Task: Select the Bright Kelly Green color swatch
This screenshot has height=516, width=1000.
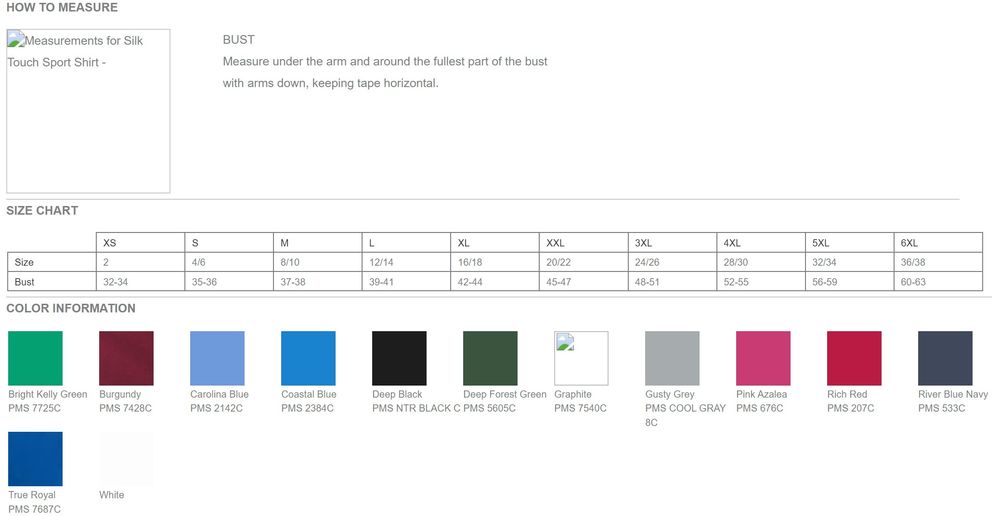Action: tap(35, 358)
